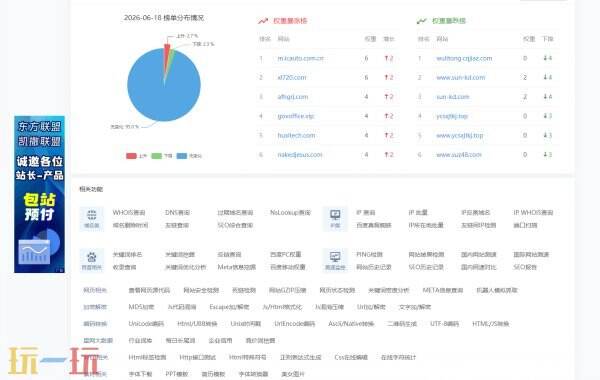Click the ↑2 increase value for xl720.com
The image size is (600, 380).
[389, 78]
